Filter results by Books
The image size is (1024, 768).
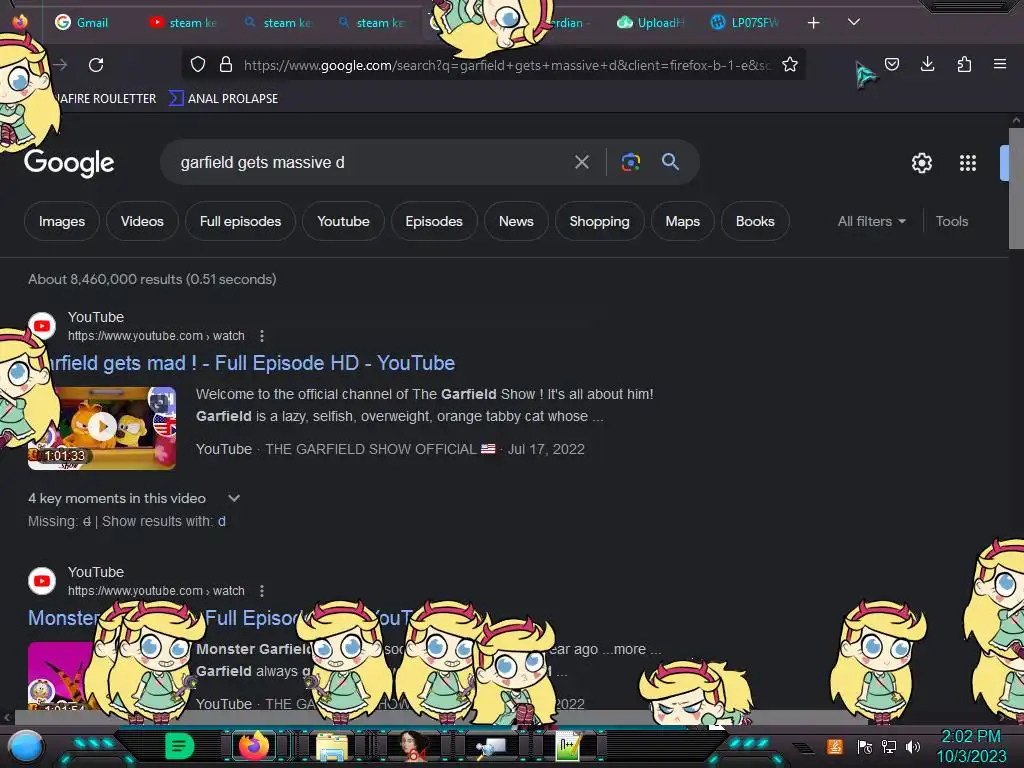(755, 221)
